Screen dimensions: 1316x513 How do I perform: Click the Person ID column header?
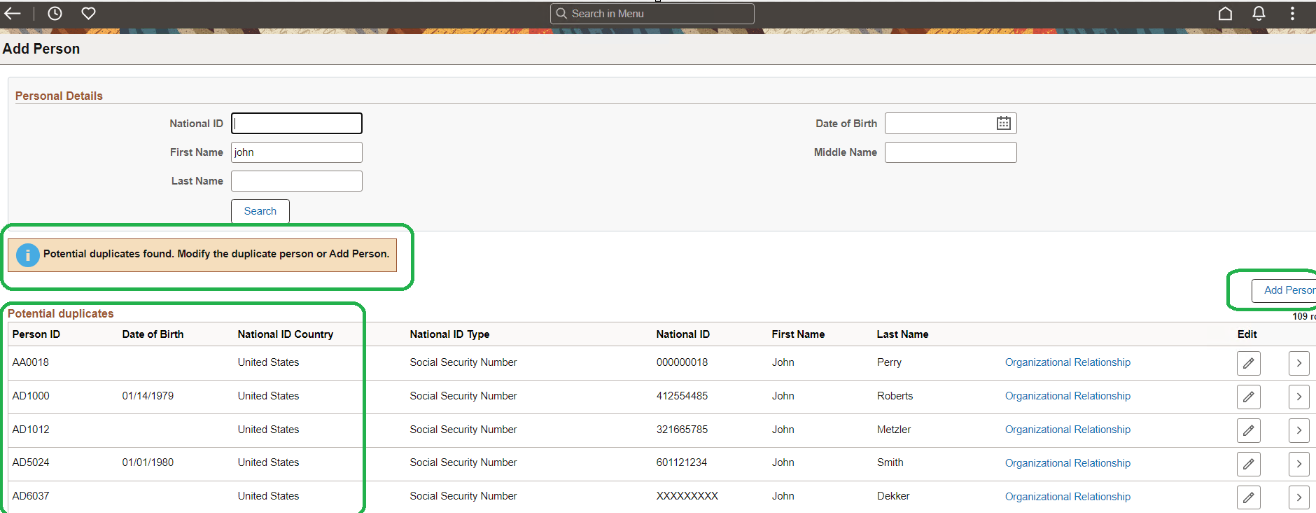click(x=36, y=334)
